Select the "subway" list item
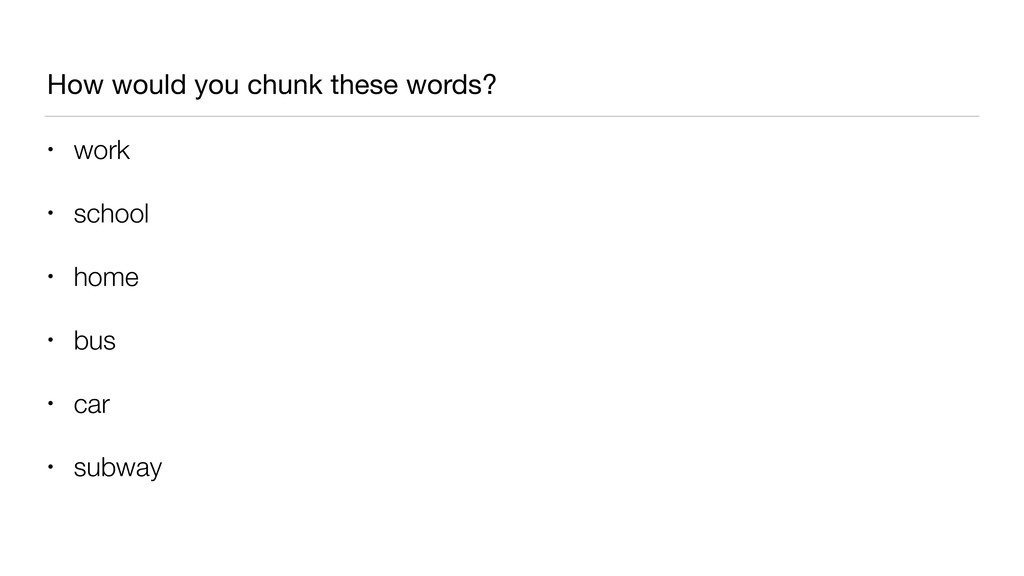The width and height of the screenshot is (1024, 576). coord(117,468)
